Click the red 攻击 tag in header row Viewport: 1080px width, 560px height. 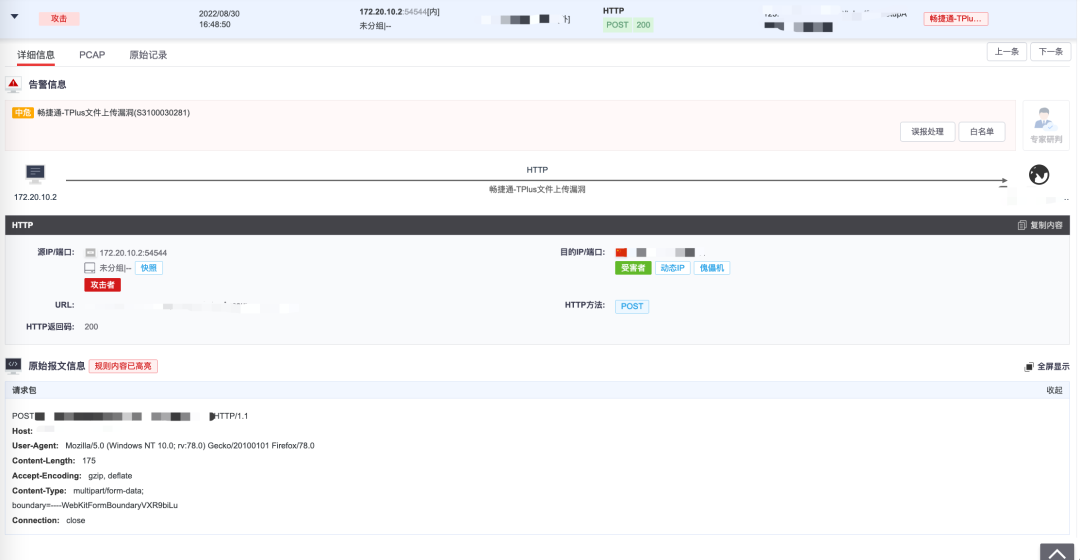[x=59, y=19]
